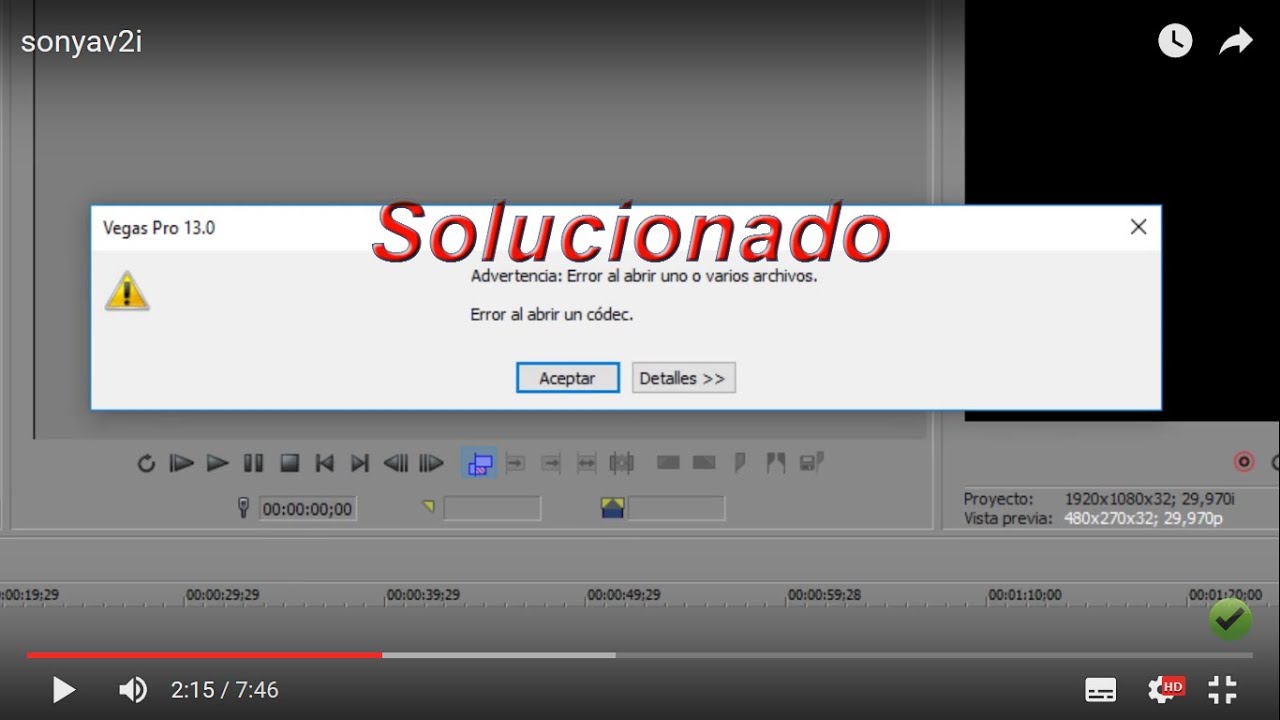Step to previous frame
Viewport: 1280px width, 720px height.
click(396, 463)
